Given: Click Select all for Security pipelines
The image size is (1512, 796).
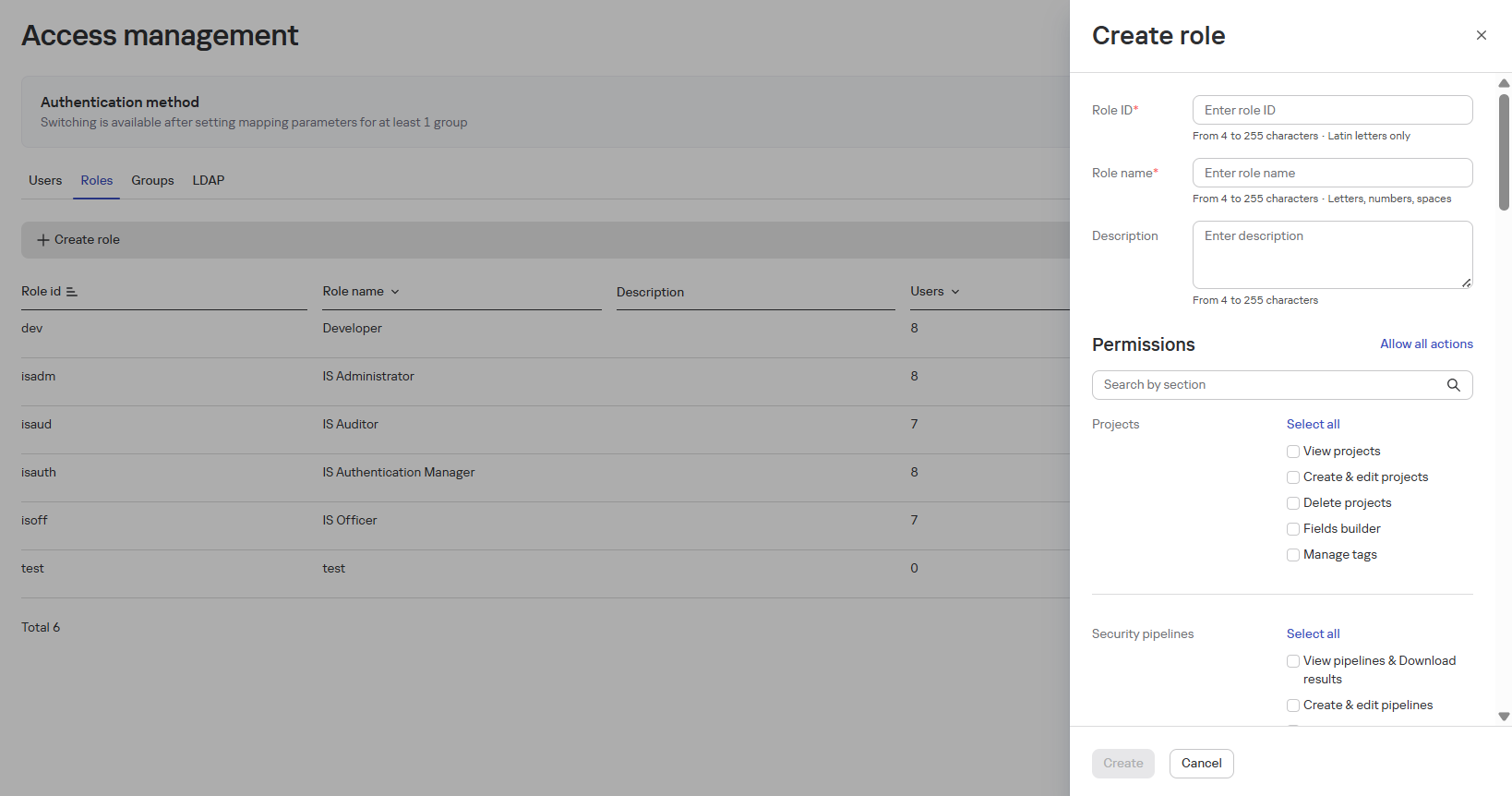Looking at the screenshot, I should pyautogui.click(x=1313, y=633).
